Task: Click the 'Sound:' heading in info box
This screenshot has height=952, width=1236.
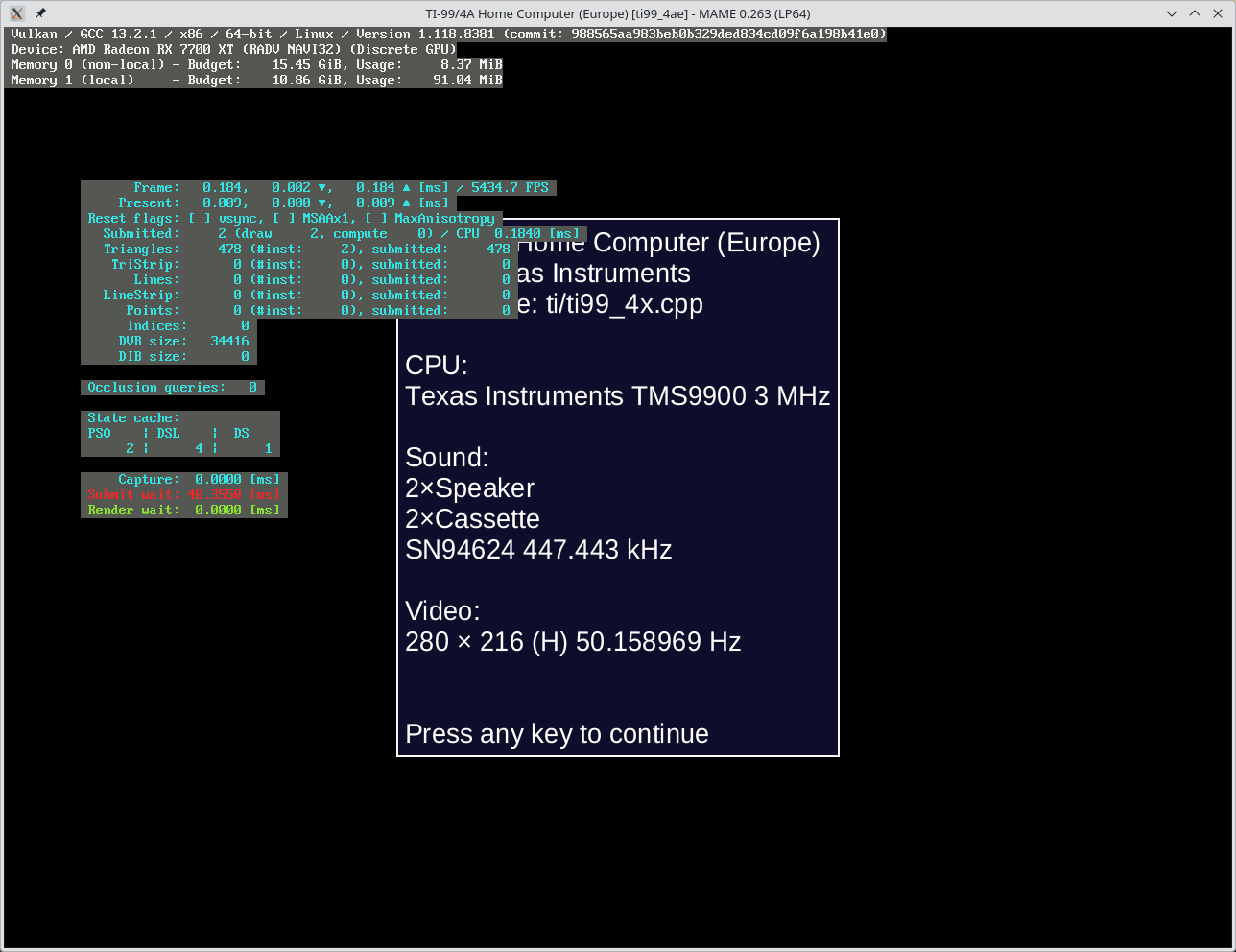Action: coord(447,458)
